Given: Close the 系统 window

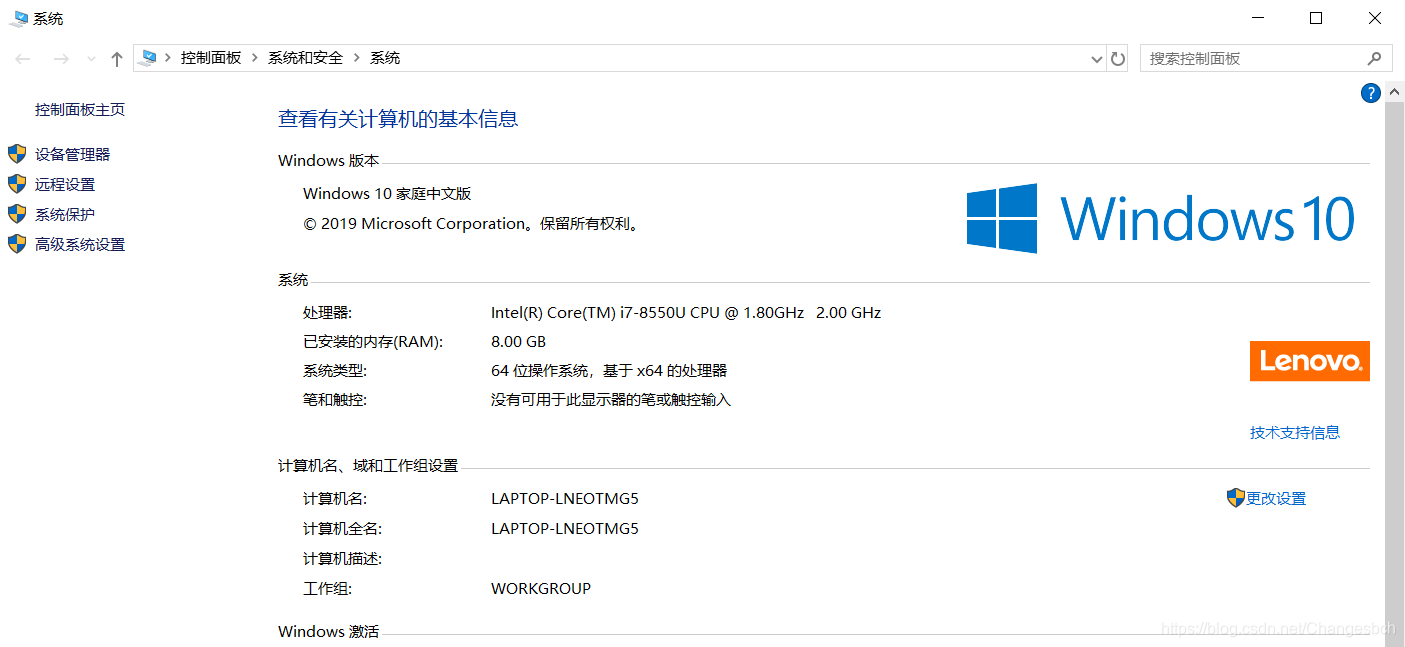Looking at the screenshot, I should (1375, 18).
